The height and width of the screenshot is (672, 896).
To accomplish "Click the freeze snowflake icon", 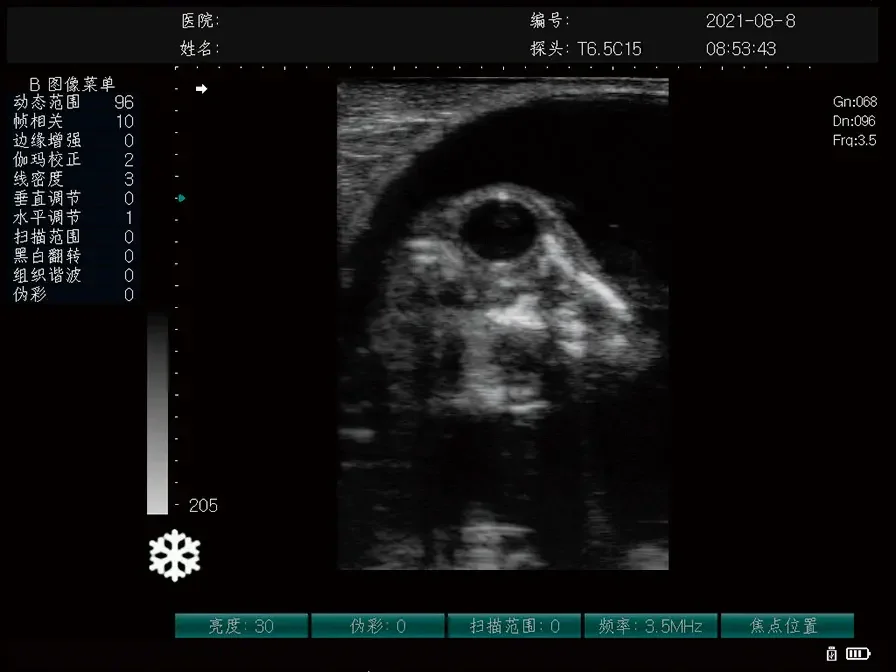I will pyautogui.click(x=174, y=555).
